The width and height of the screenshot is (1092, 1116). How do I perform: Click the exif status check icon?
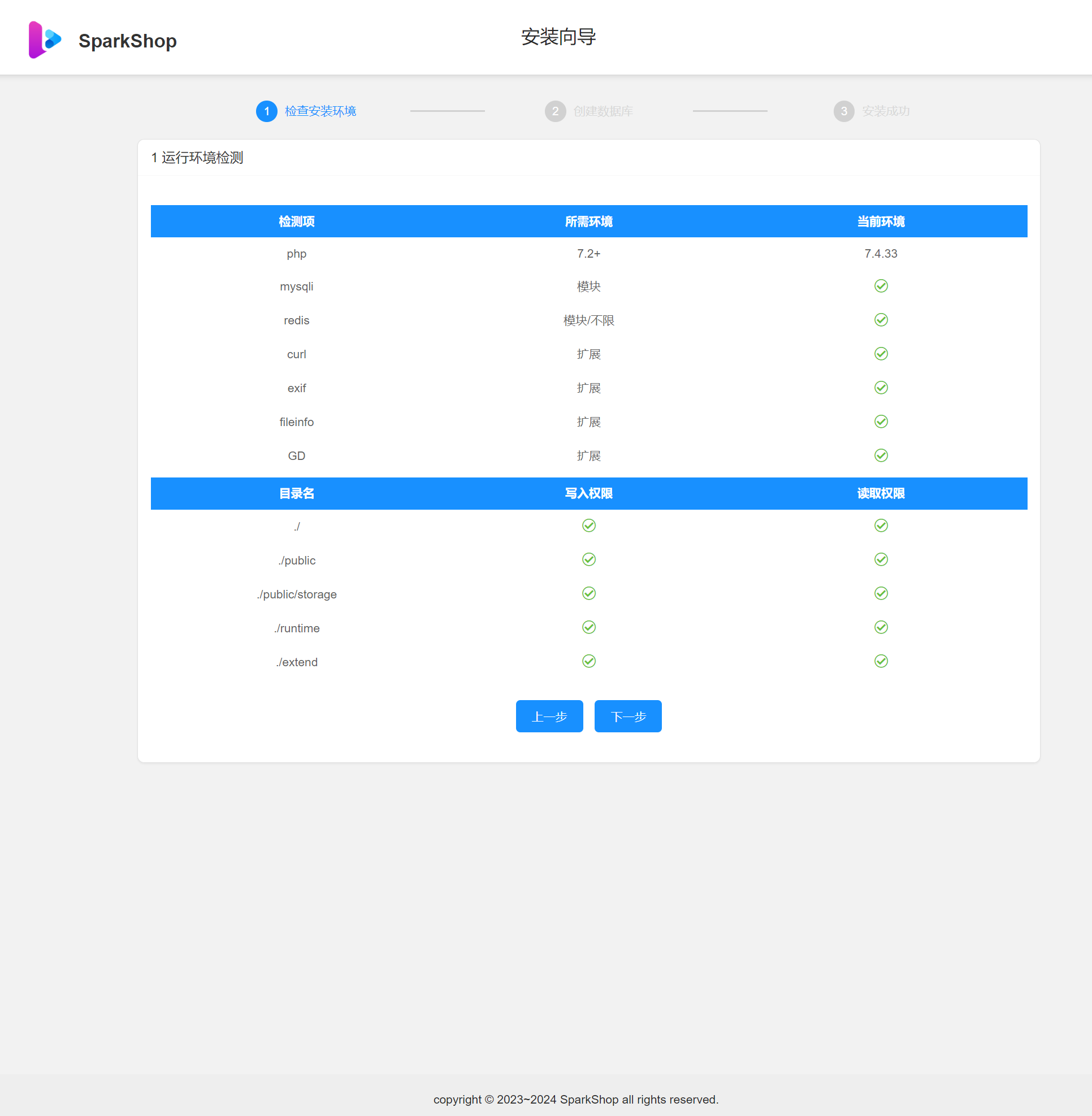[881, 388]
